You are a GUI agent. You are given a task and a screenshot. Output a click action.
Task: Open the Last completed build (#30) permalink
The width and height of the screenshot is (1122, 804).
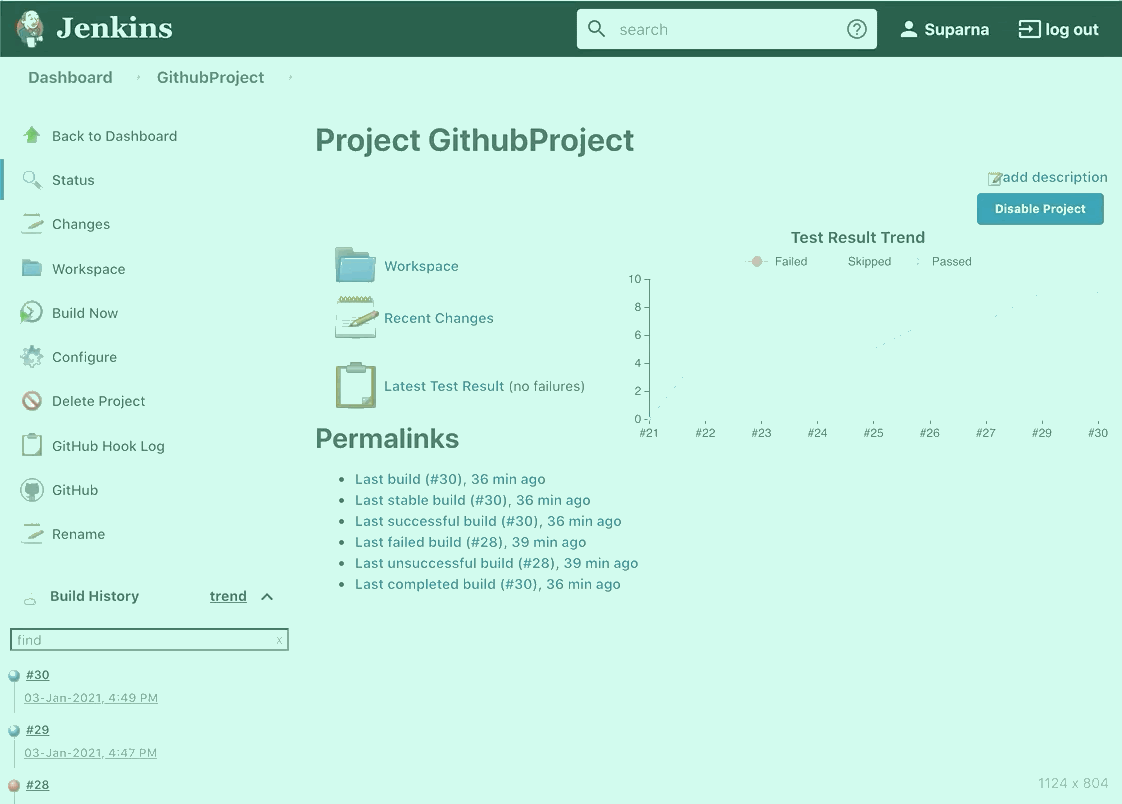(487, 584)
